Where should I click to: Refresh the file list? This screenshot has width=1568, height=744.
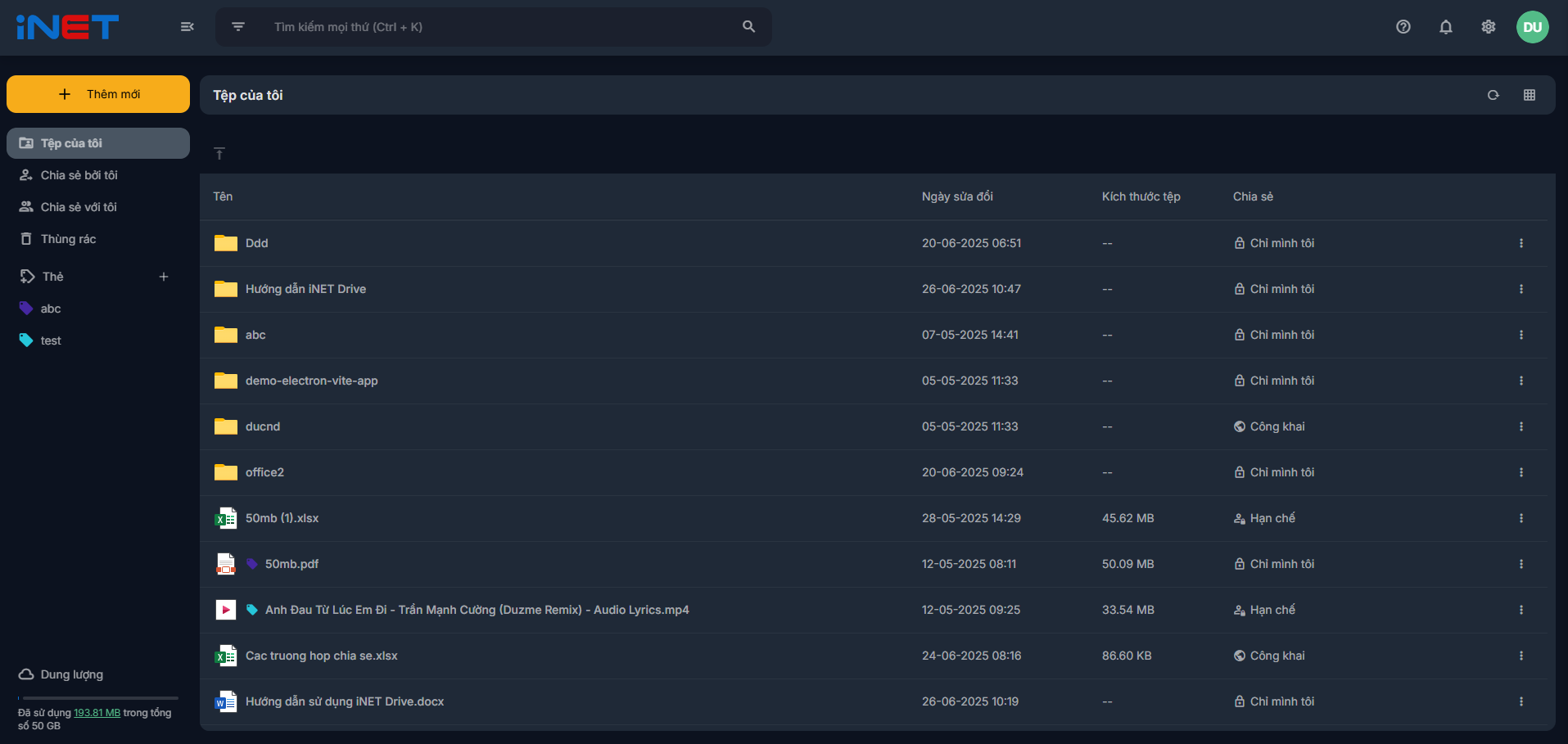click(x=1493, y=95)
